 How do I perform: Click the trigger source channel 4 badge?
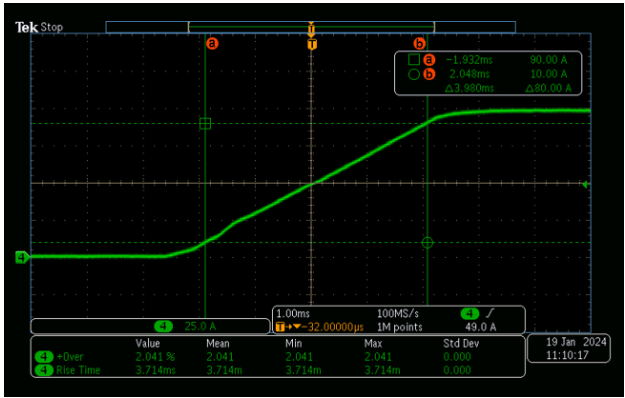click(470, 313)
